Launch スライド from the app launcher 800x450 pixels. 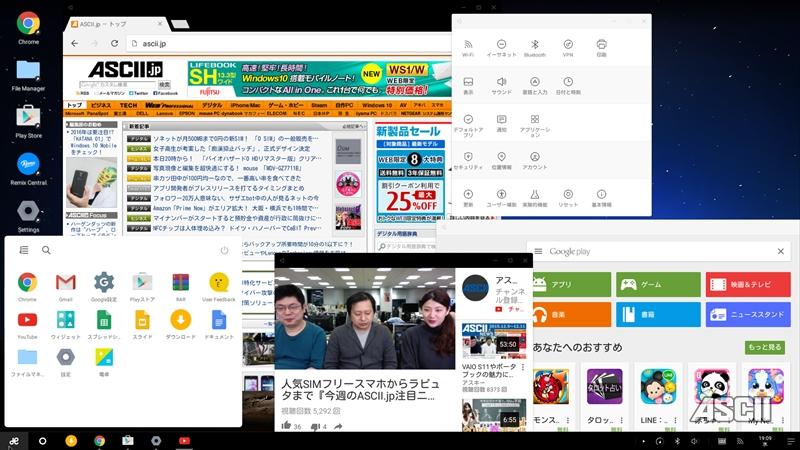pos(142,324)
